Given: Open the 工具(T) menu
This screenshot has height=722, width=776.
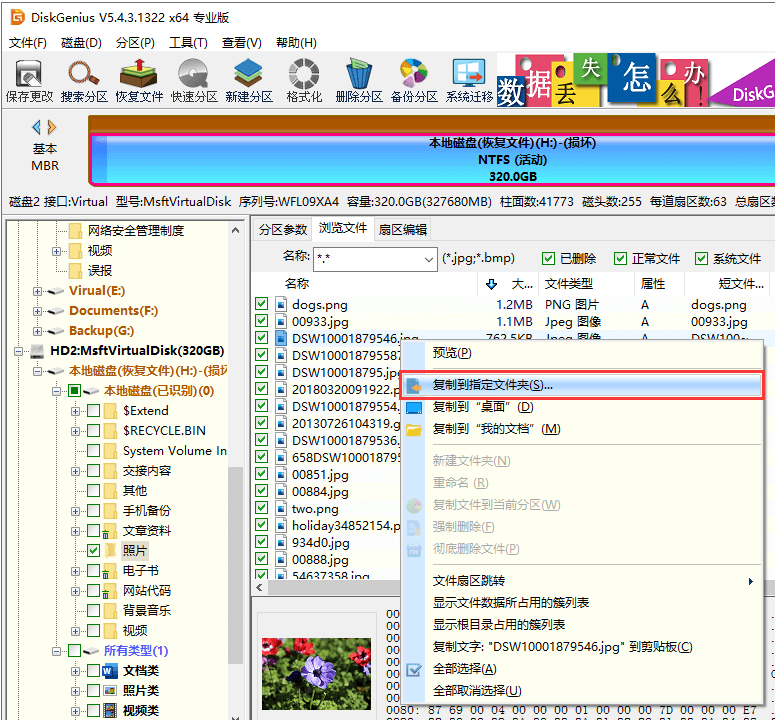Looking at the screenshot, I should 188,43.
